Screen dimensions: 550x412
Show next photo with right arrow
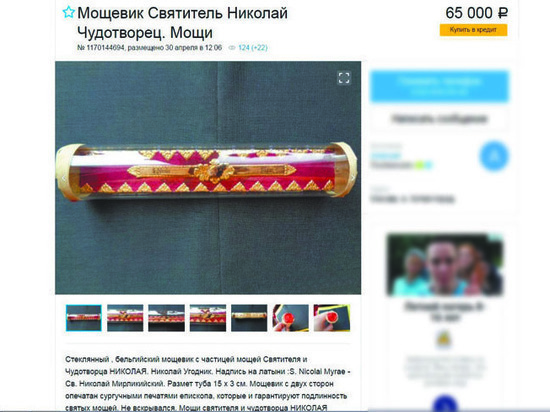tap(353, 178)
